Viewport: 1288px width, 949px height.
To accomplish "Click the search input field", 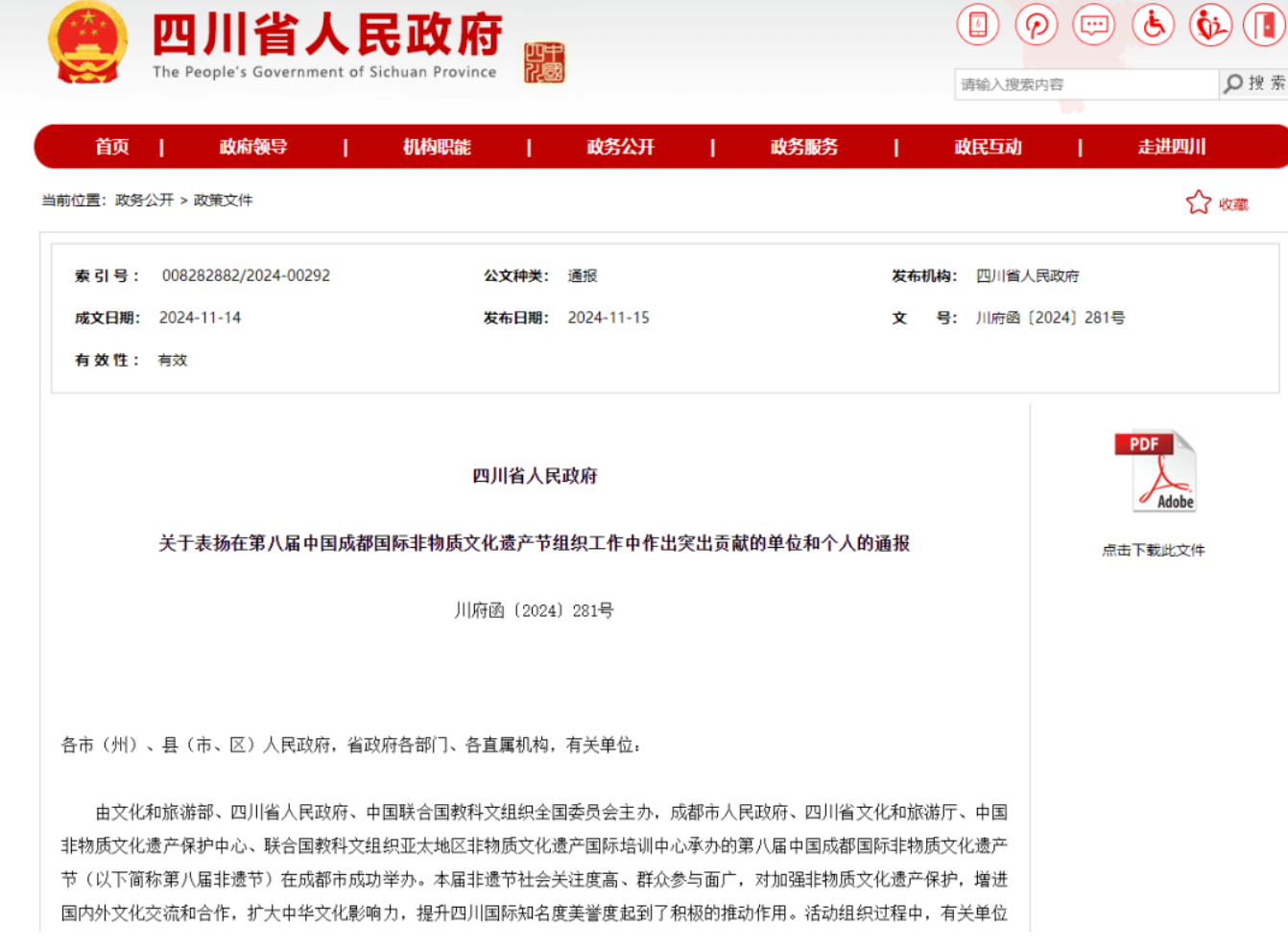I will 1085,84.
